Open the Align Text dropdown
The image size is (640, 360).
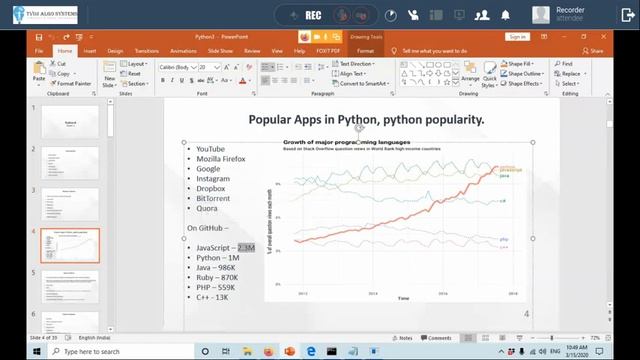coord(349,73)
